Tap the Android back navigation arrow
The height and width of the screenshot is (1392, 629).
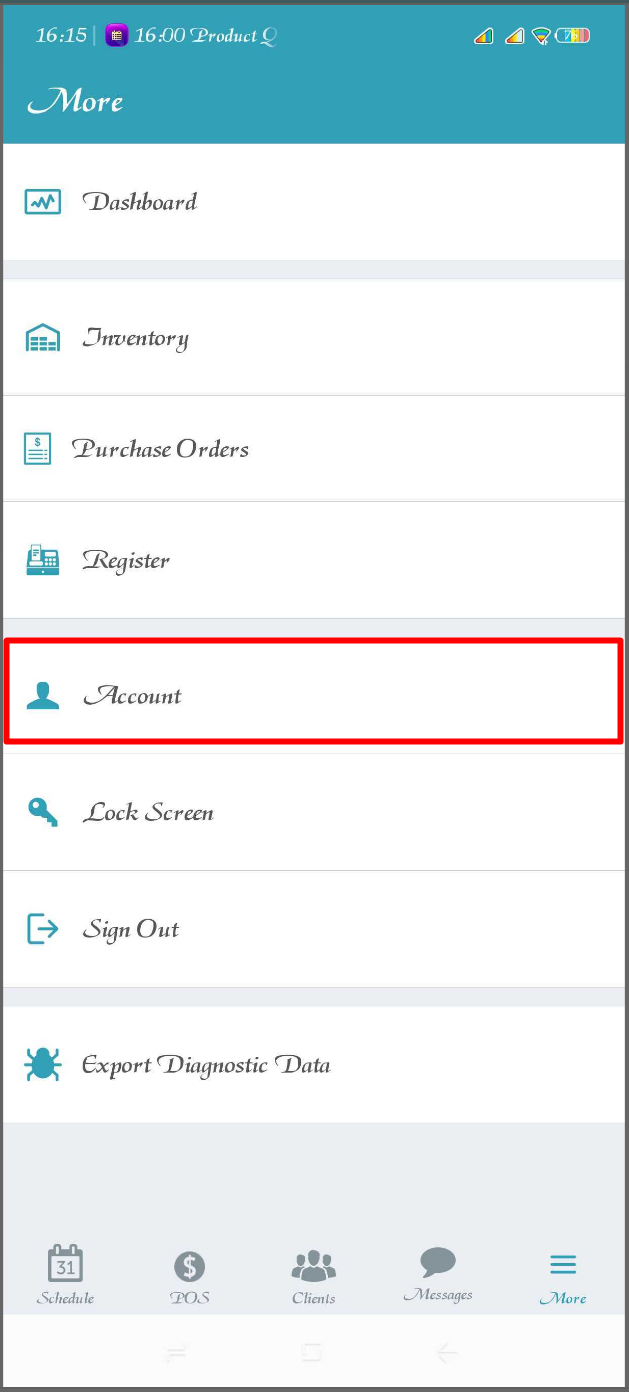pyautogui.click(x=447, y=1353)
